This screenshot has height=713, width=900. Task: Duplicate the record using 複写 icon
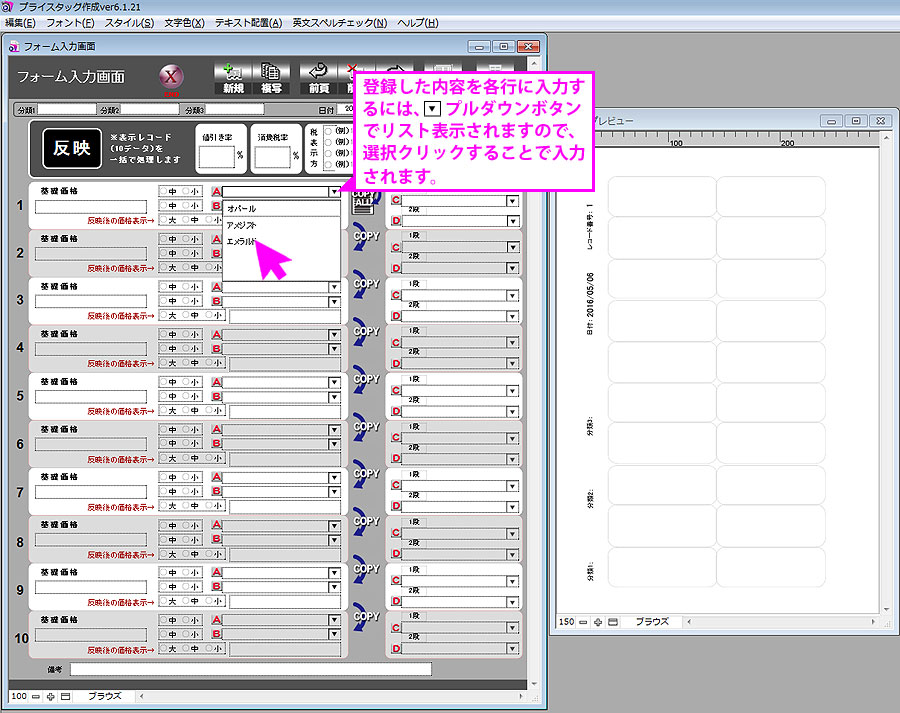270,78
